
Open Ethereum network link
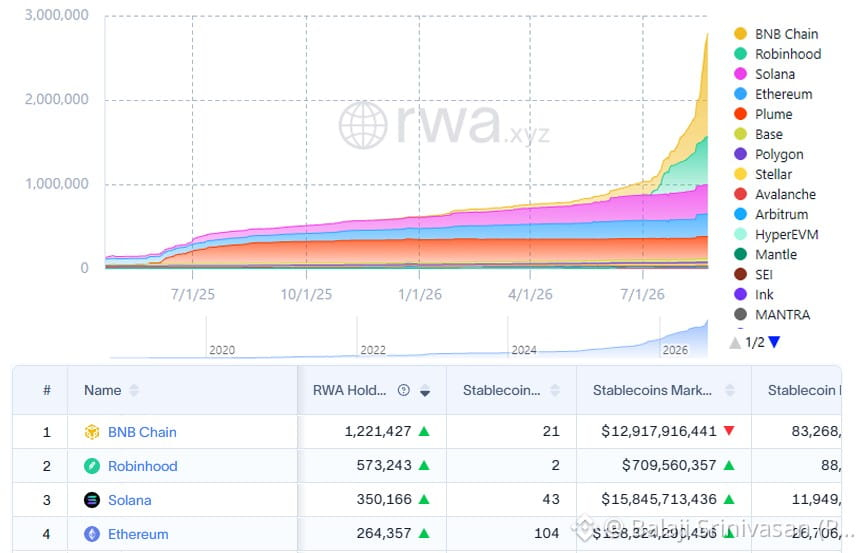click(138, 534)
